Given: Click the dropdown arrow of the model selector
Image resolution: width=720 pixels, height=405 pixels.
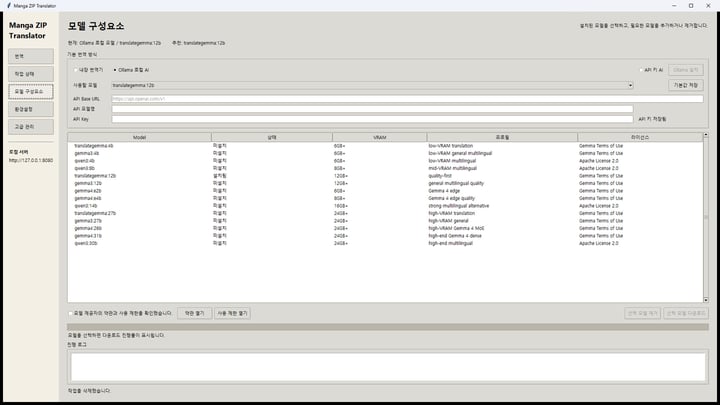Looking at the screenshot, I should point(630,85).
